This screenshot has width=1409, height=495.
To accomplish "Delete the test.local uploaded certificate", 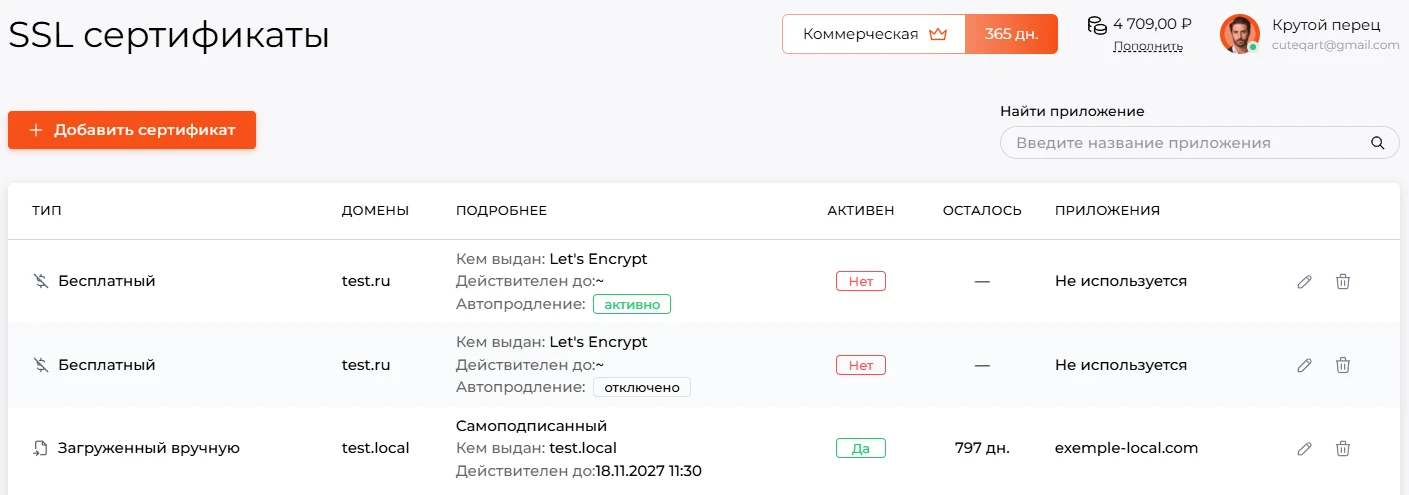I will pos(1343,449).
